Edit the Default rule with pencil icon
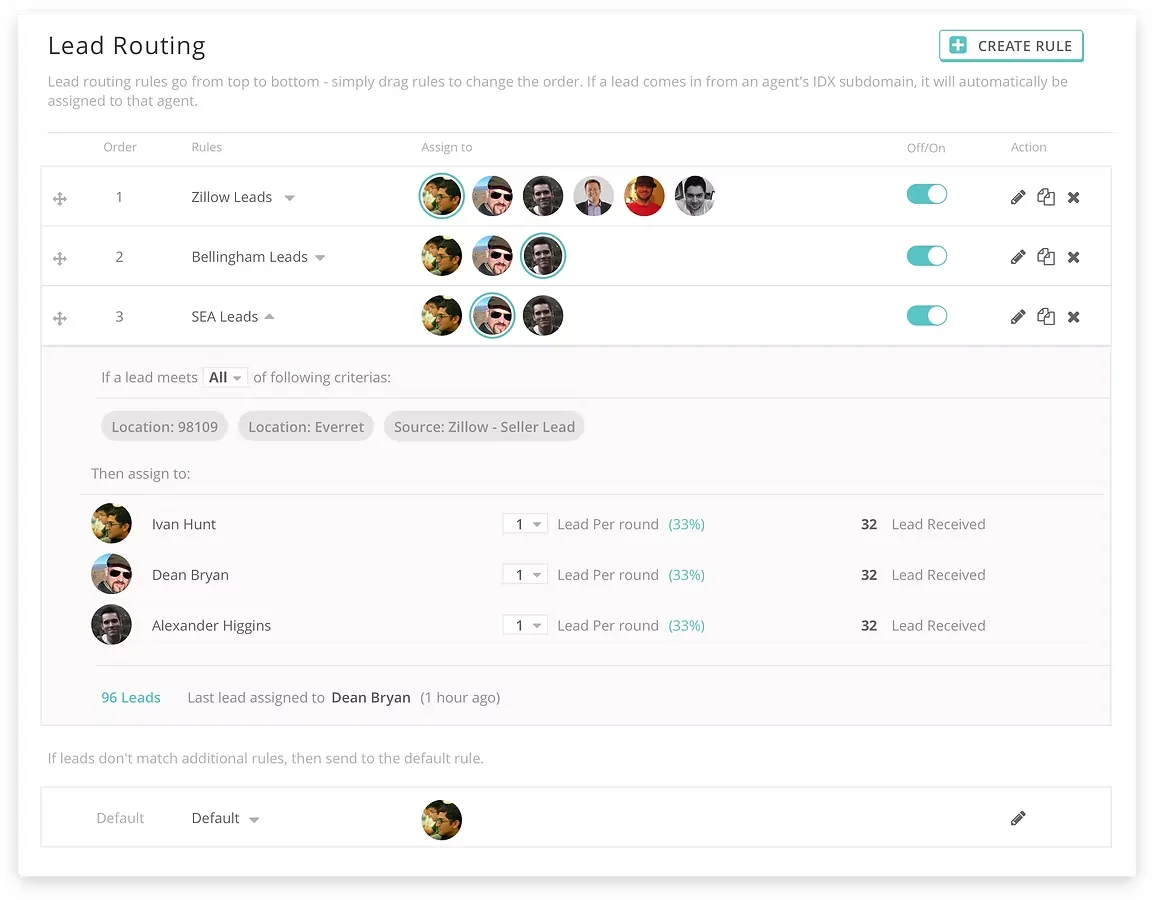This screenshot has width=1154, height=900. [1018, 818]
